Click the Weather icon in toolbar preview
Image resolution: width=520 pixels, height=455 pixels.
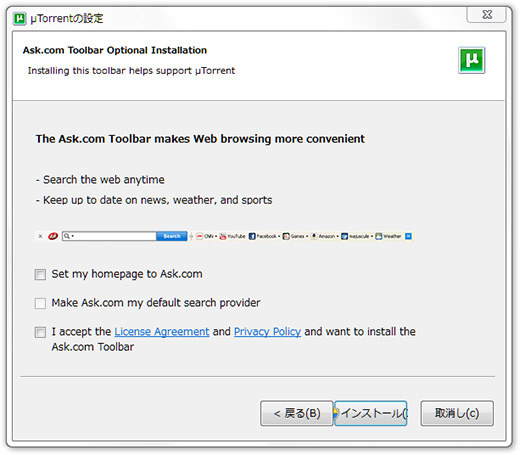tap(379, 236)
